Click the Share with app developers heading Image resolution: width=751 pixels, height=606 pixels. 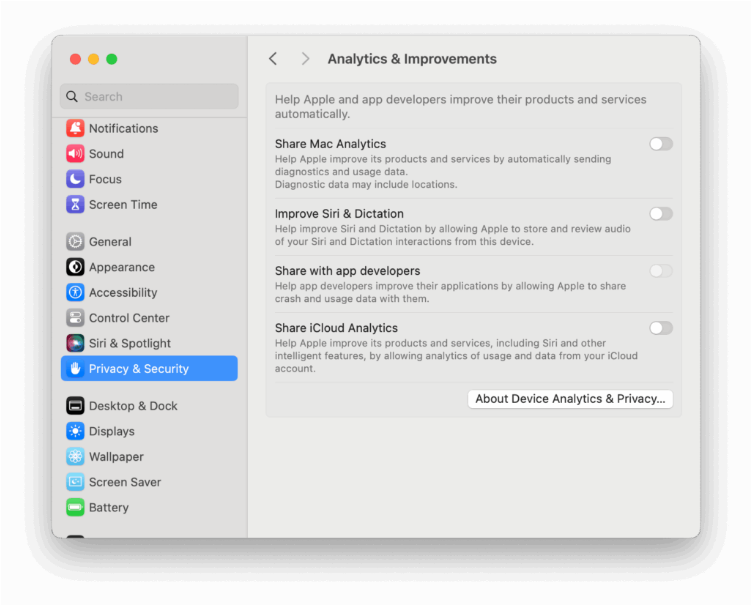click(x=347, y=271)
